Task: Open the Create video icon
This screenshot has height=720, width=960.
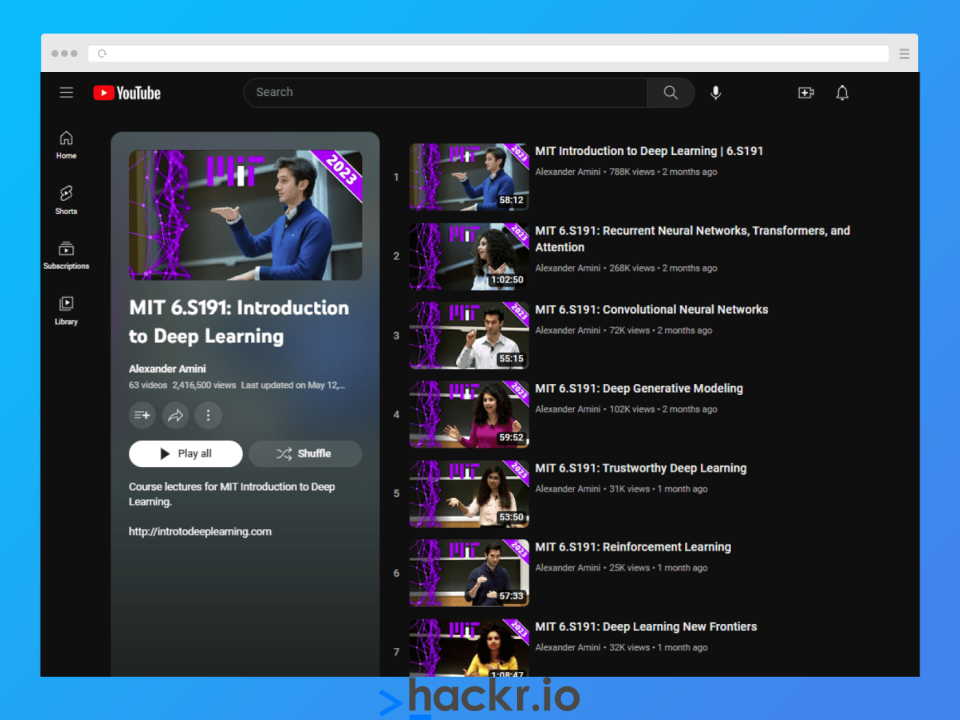Action: (806, 92)
